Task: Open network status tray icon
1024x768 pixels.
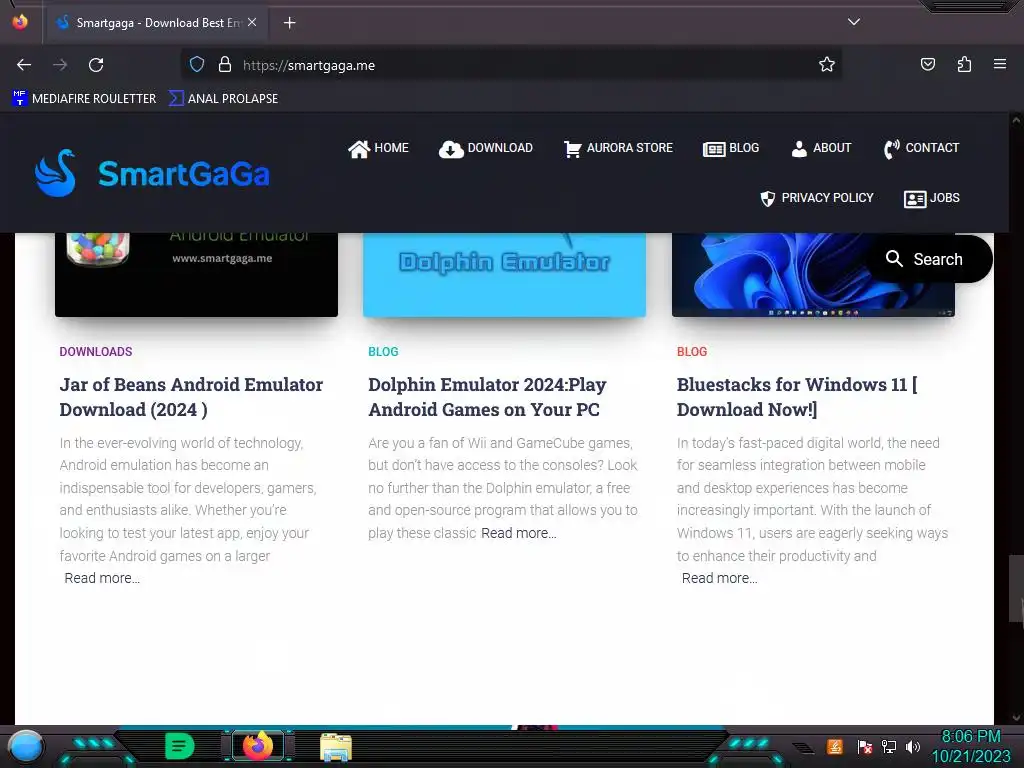Action: [889, 746]
